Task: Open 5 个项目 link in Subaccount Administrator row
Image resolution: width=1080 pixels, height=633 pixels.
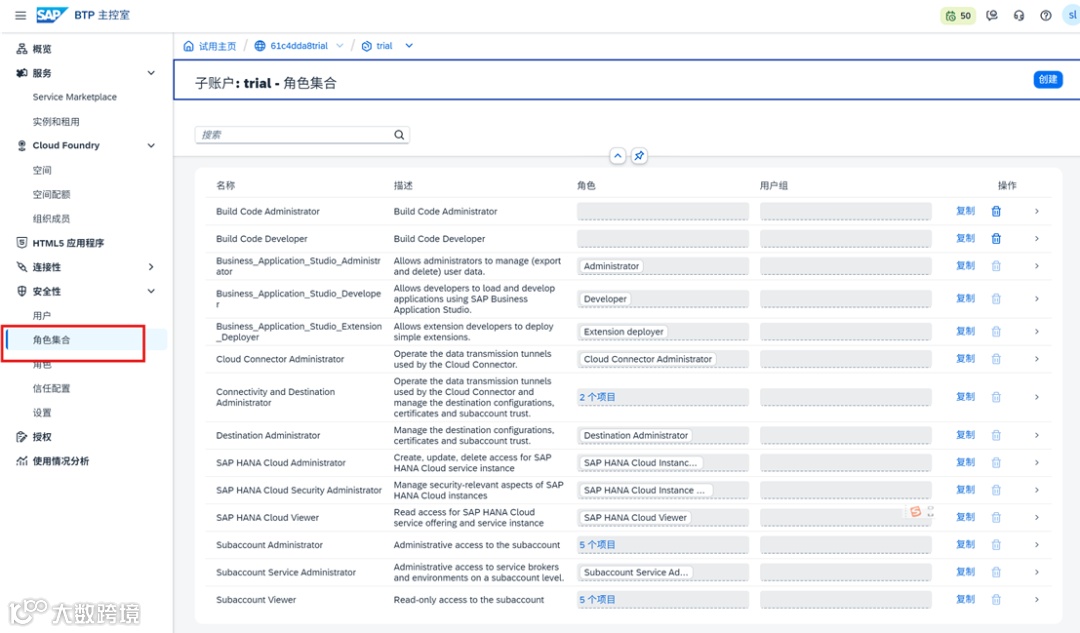Action: tap(597, 545)
